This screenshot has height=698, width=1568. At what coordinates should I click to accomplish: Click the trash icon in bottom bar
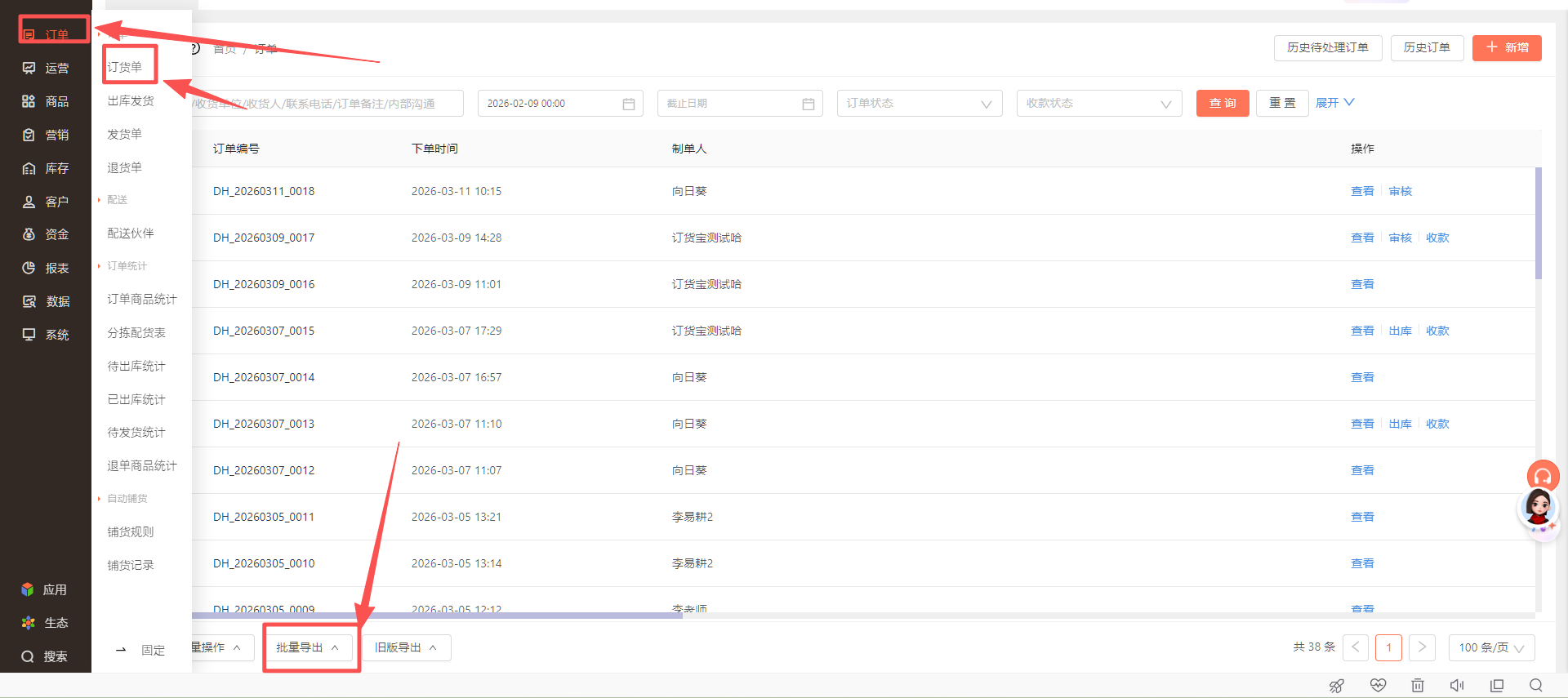[1418, 686]
